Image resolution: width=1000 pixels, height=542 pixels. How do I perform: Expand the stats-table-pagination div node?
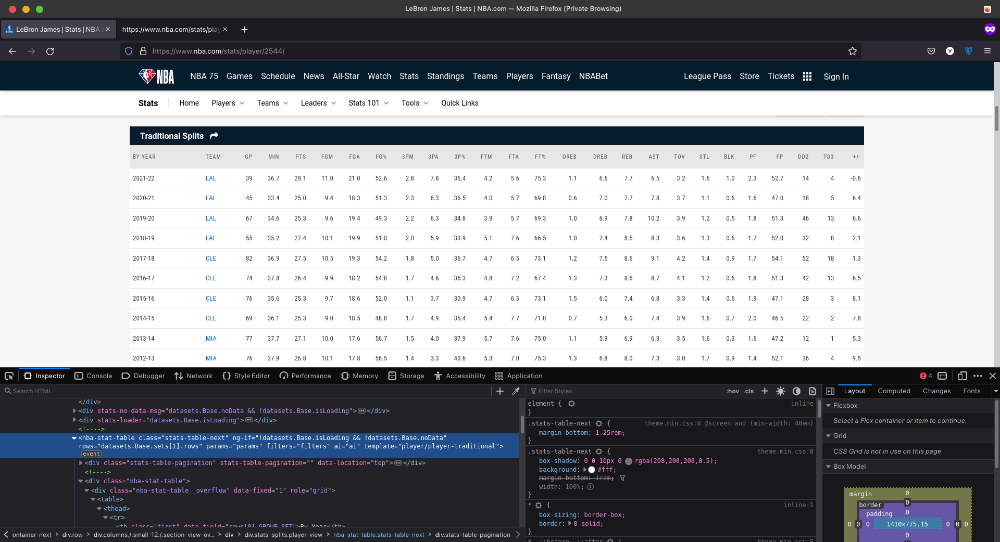[80, 463]
